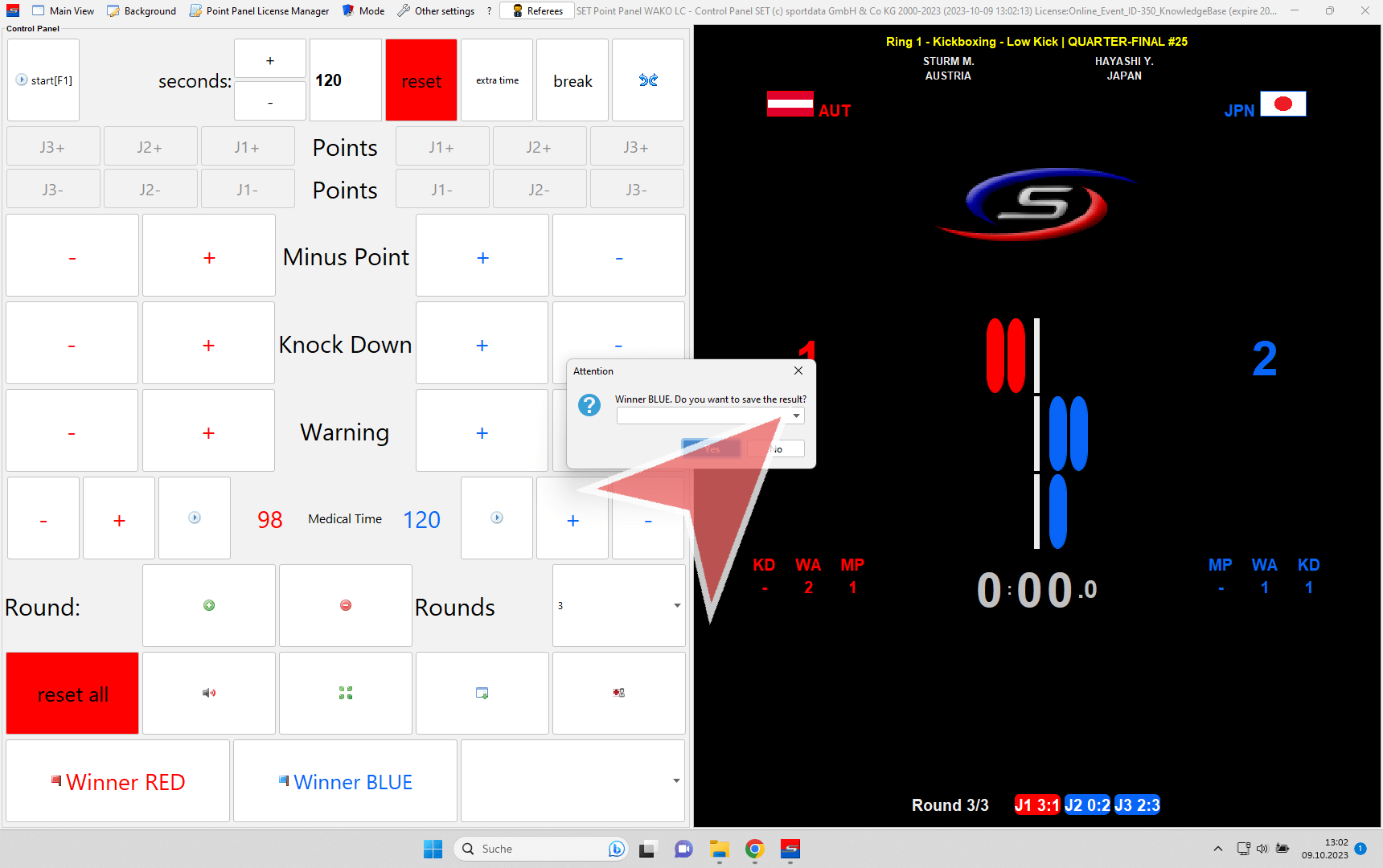The image size is (1383, 868).
Task: Click the green plus round increase icon
Action: pyautogui.click(x=209, y=605)
